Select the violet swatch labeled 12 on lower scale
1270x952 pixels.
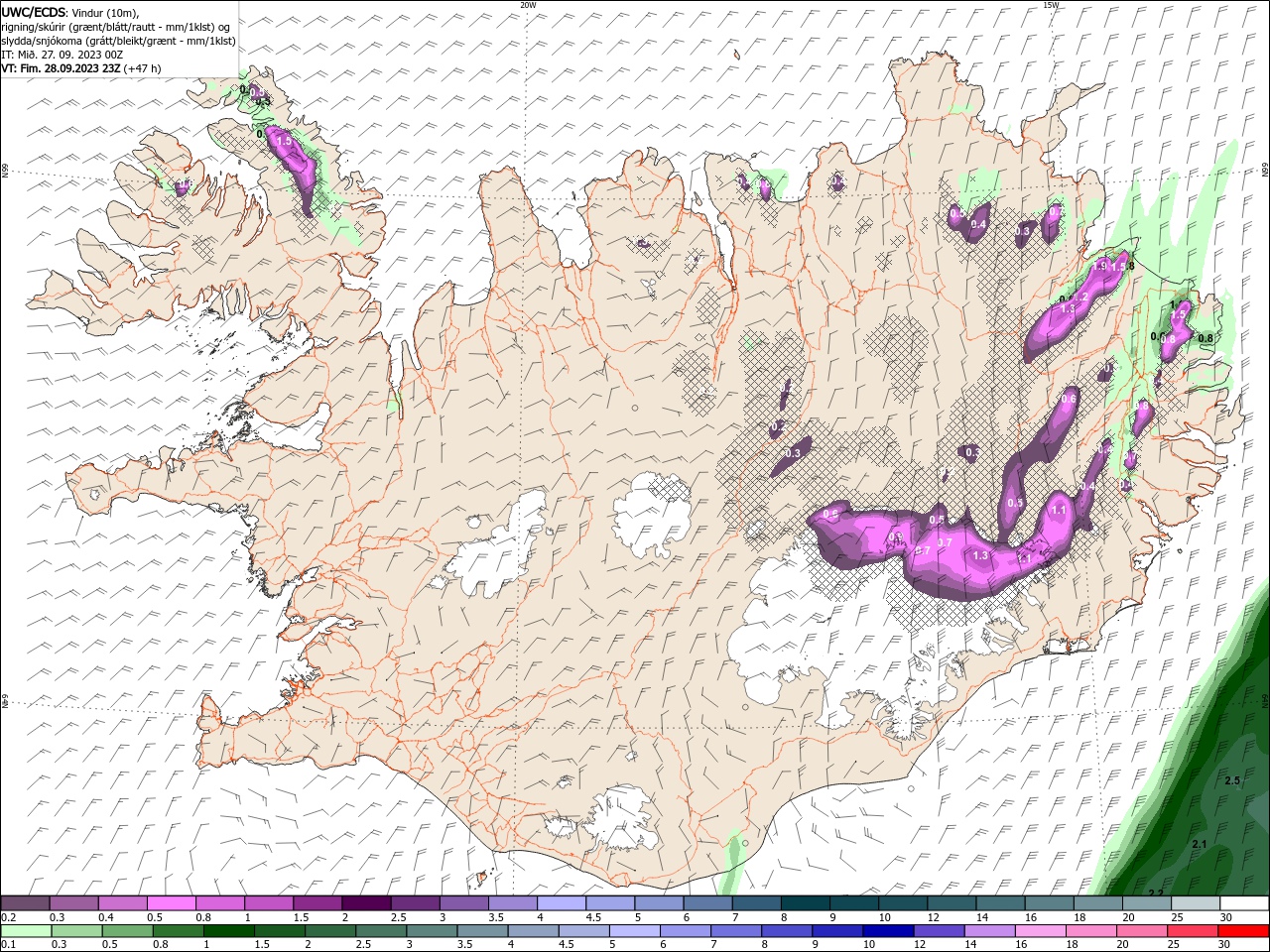click(x=939, y=931)
